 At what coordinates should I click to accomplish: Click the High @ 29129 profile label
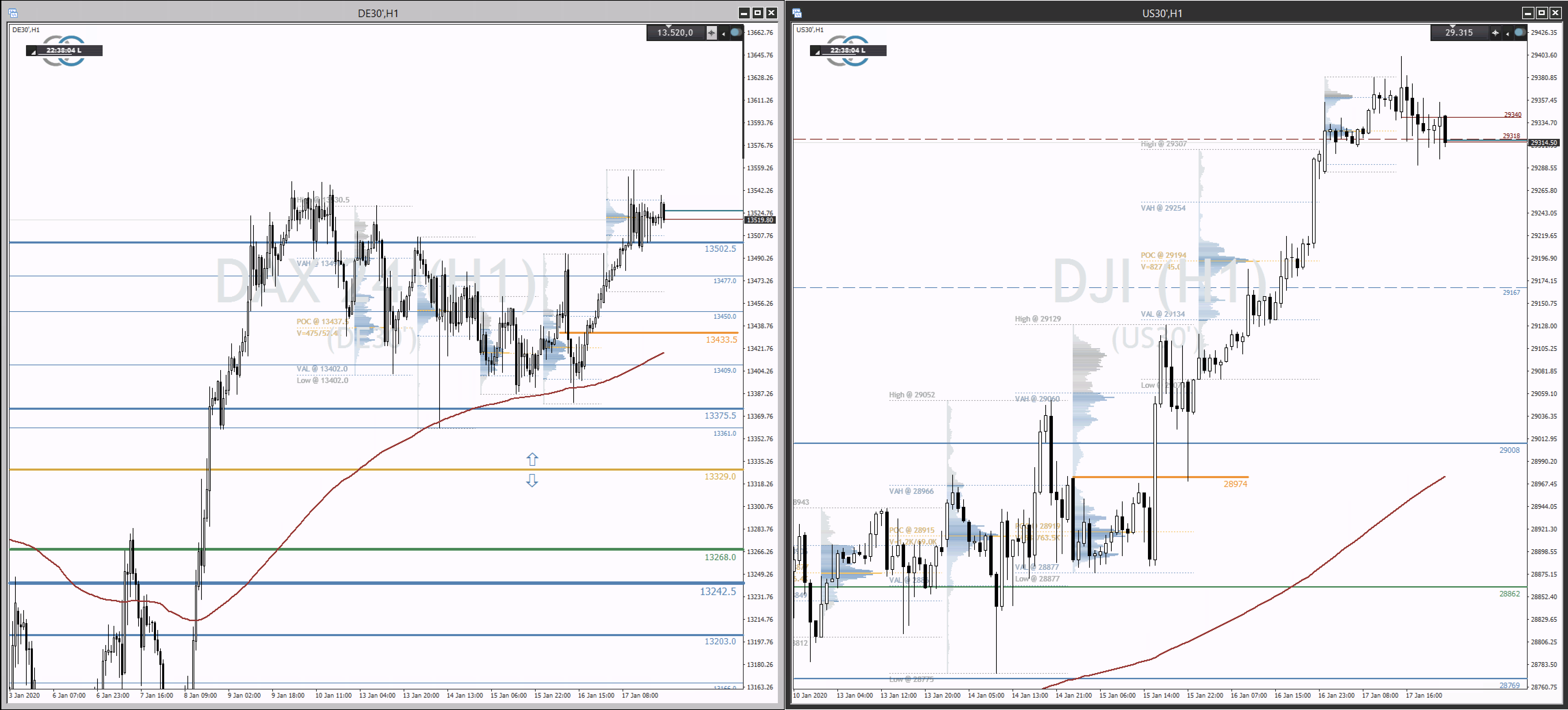1037,319
